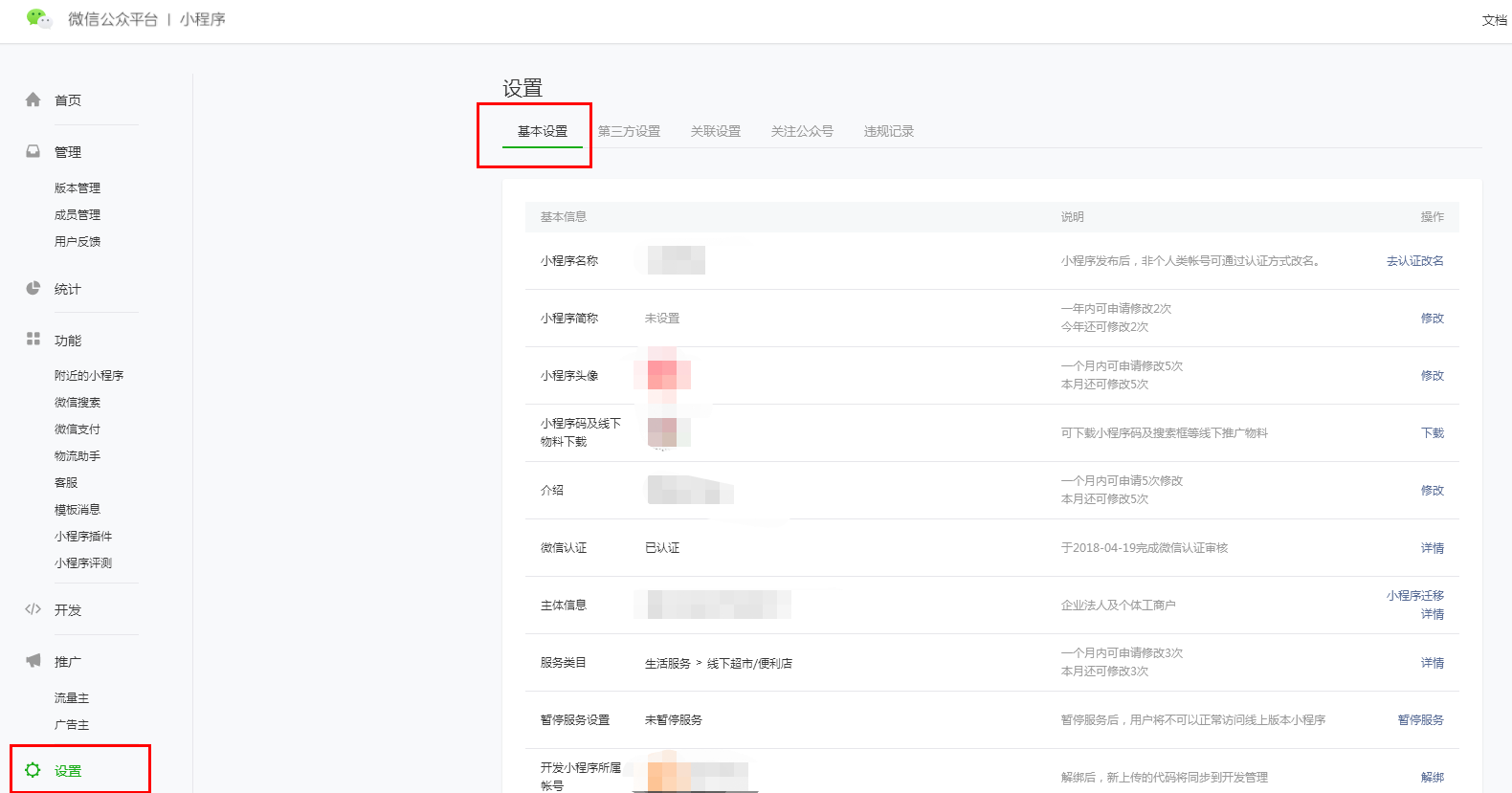Viewport: 1512px width, 793px height.
Task: Click 下载 for the mini program code
Action: click(x=1432, y=433)
